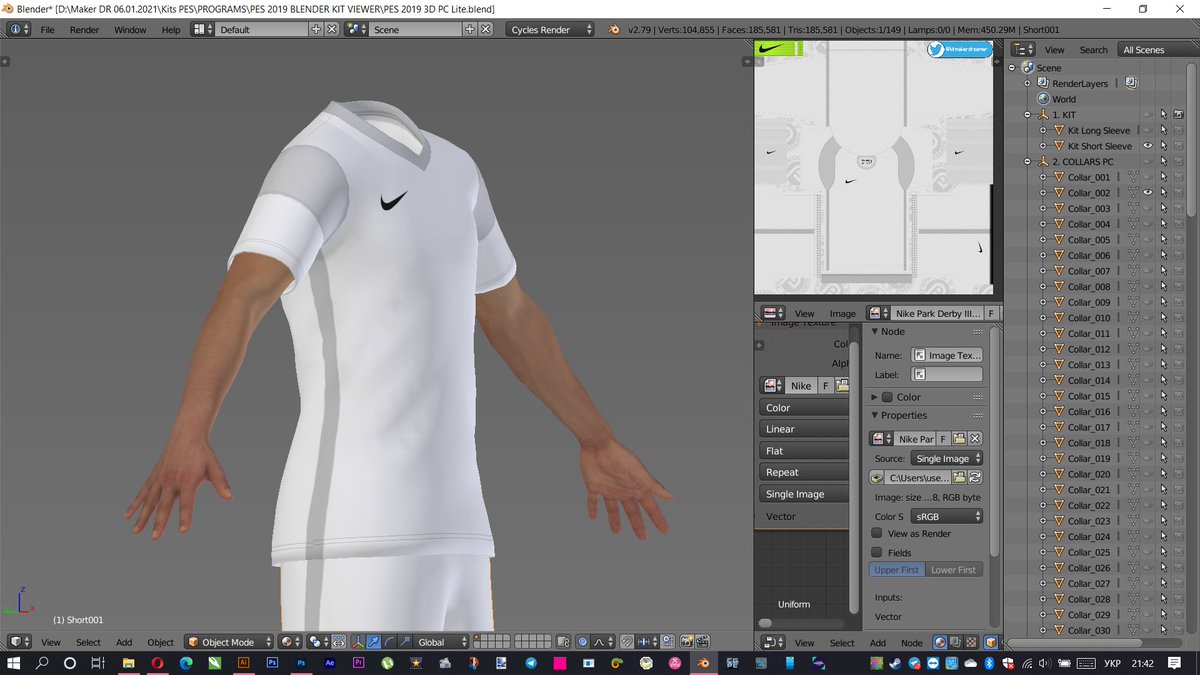Toggle fake user F for Nike Par image
1200x675 pixels.
click(x=943, y=439)
